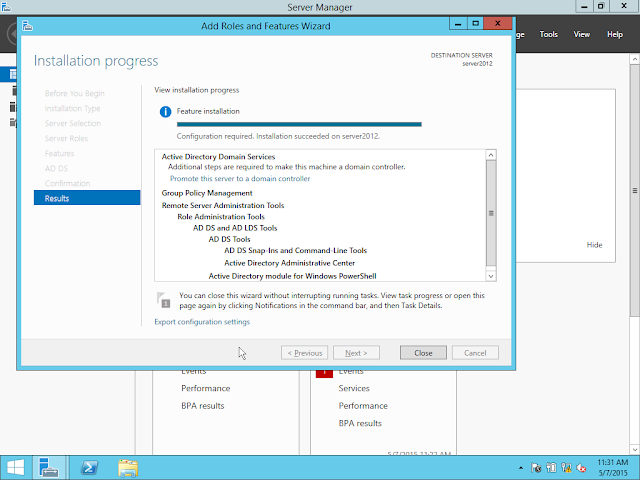The image size is (640, 480).
Task: Click the DESTINATION SERVER server2012 label
Action: pyautogui.click(x=462, y=60)
